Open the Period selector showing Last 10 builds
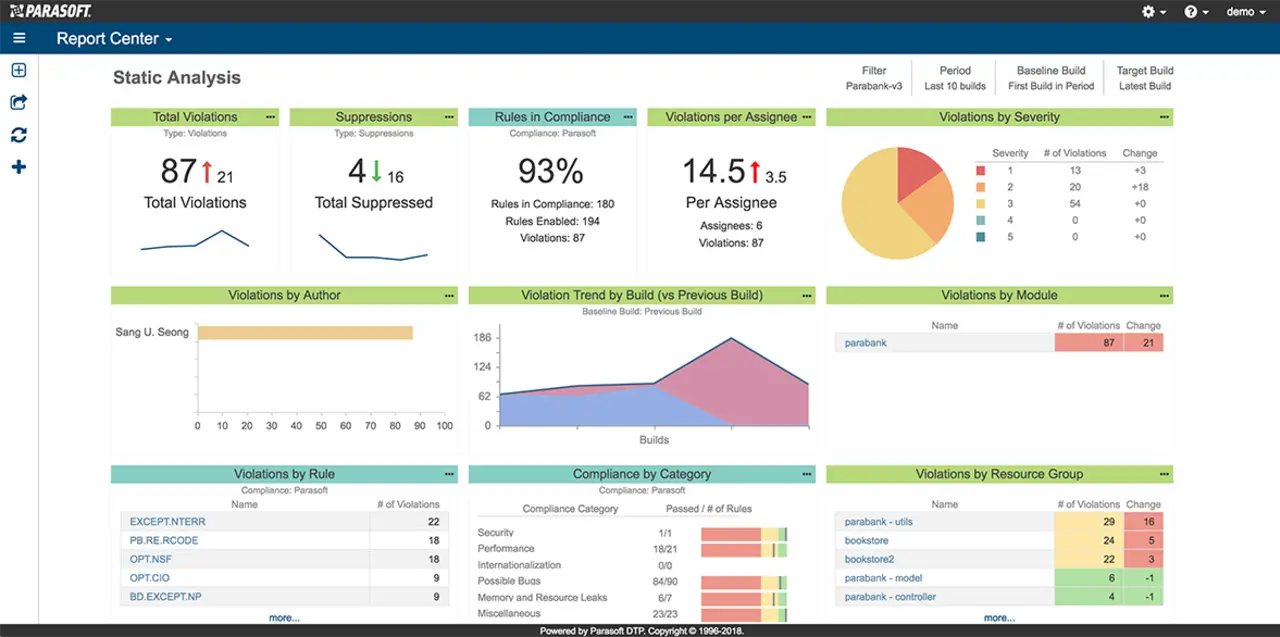Screen dimensions: 1280x637 point(954,78)
